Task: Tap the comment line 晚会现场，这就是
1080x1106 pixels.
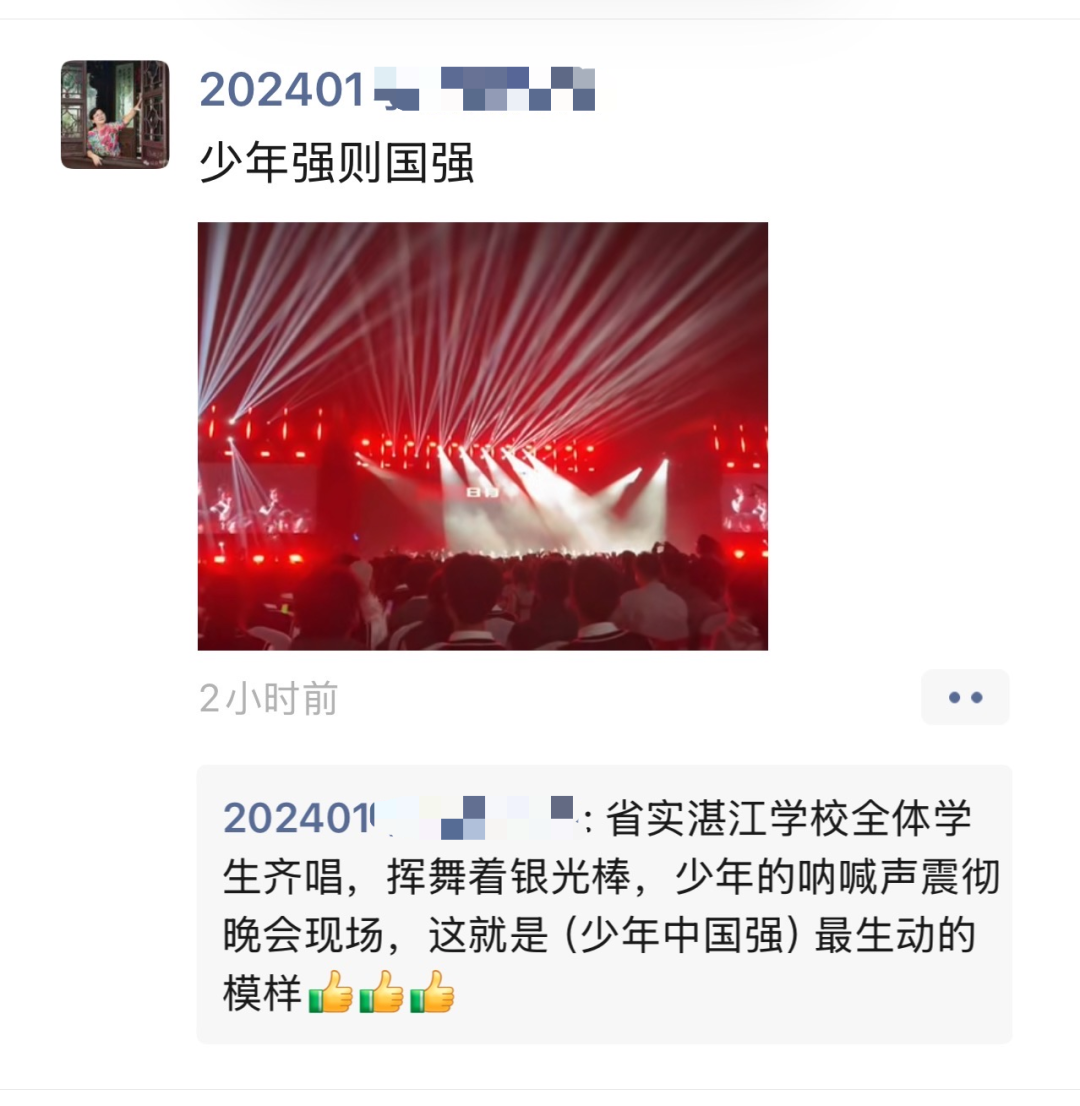Action: coord(386,935)
